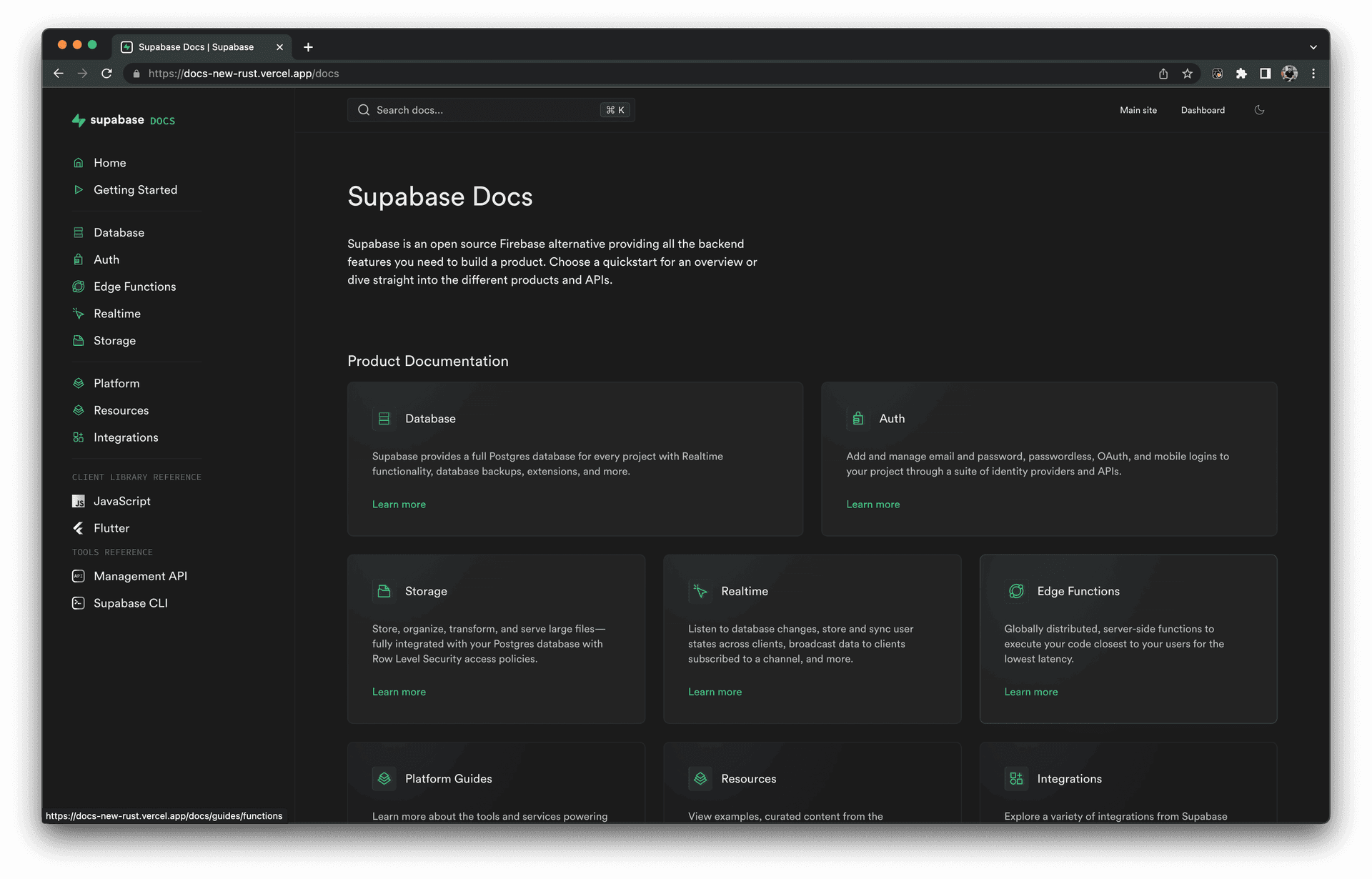
Task: Bookmark the page with the star icon
Action: pos(1188,74)
